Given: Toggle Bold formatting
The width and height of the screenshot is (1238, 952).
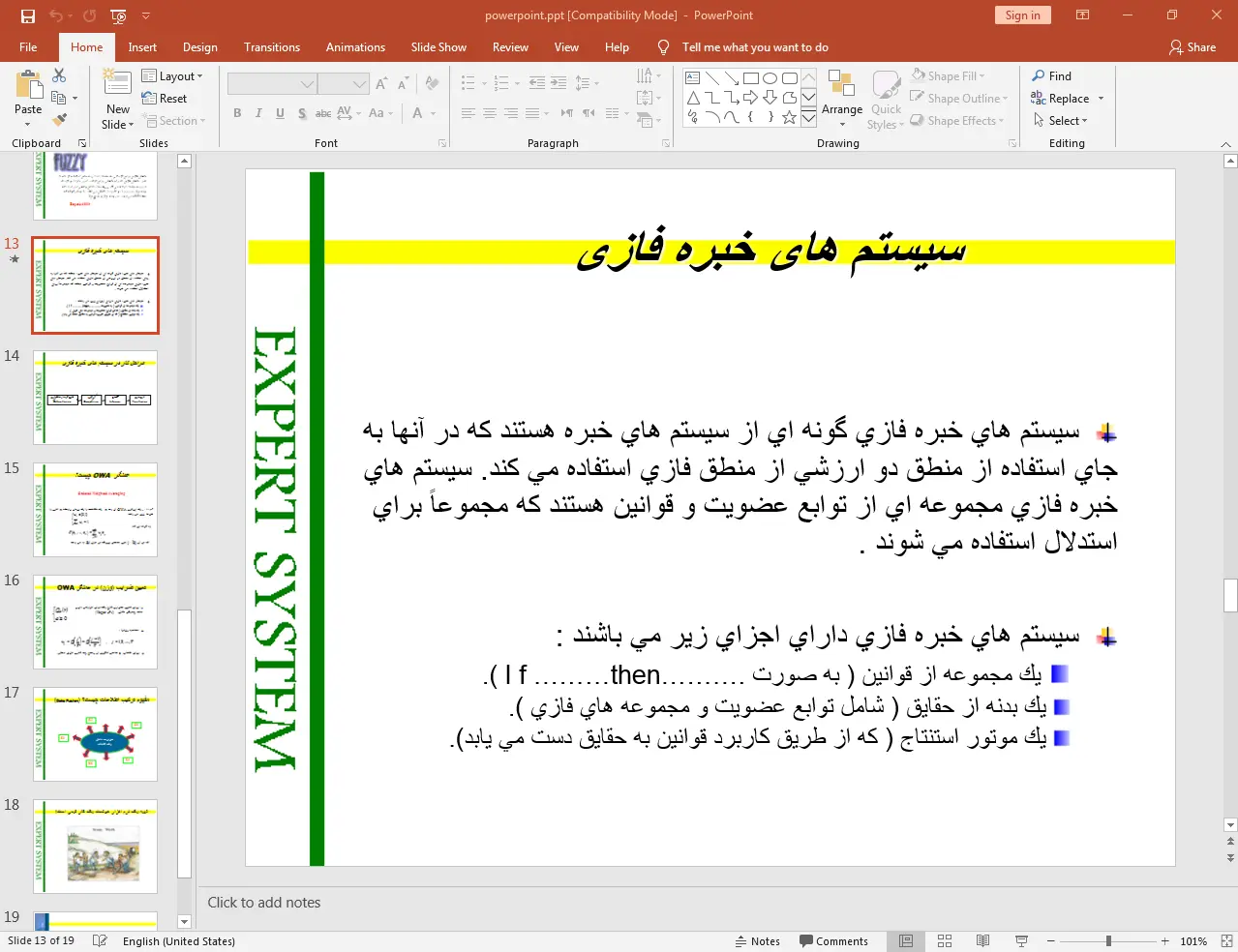Looking at the screenshot, I should [x=237, y=113].
